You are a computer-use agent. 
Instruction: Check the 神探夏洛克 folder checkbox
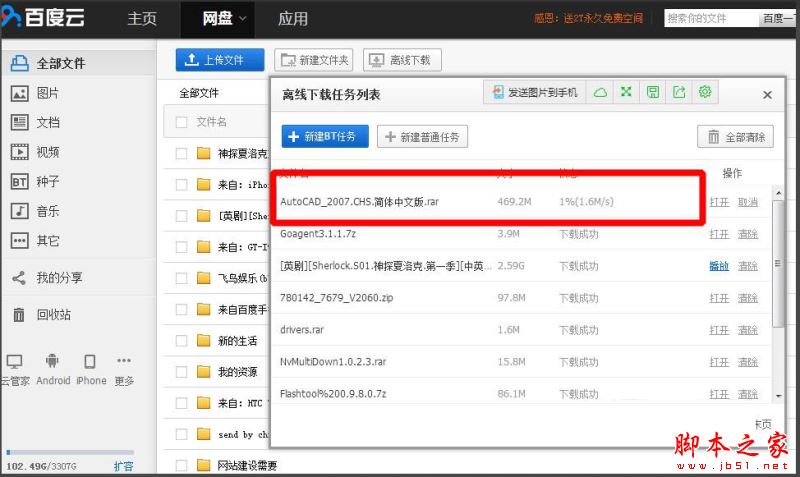(x=181, y=154)
